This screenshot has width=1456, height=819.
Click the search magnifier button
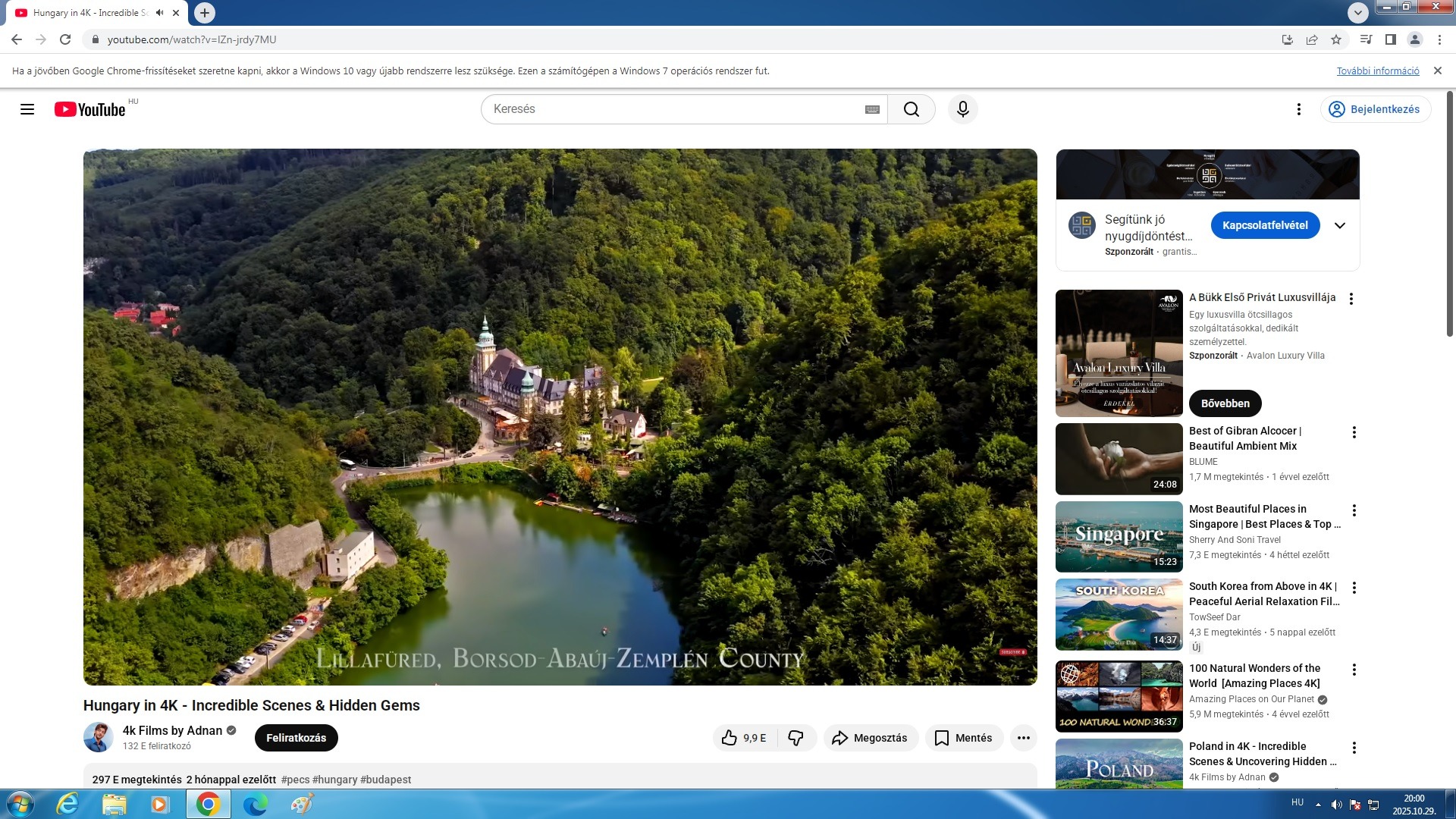[911, 109]
